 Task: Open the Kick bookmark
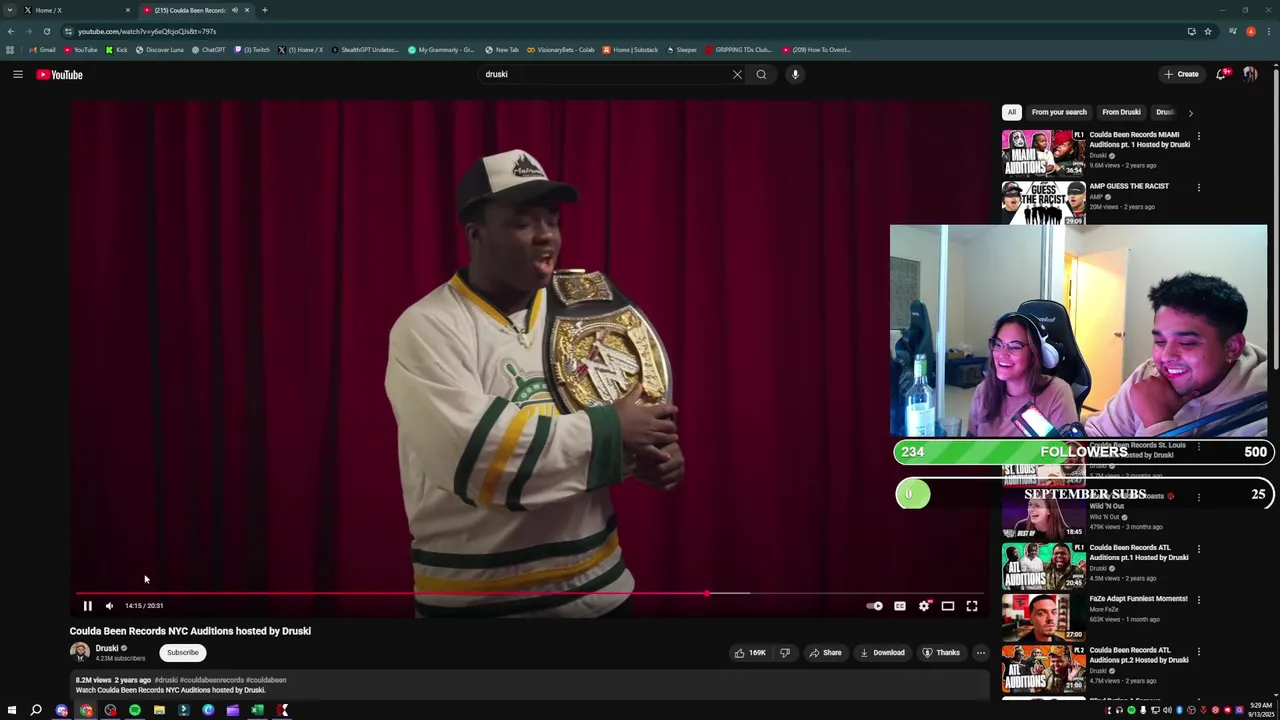118,50
